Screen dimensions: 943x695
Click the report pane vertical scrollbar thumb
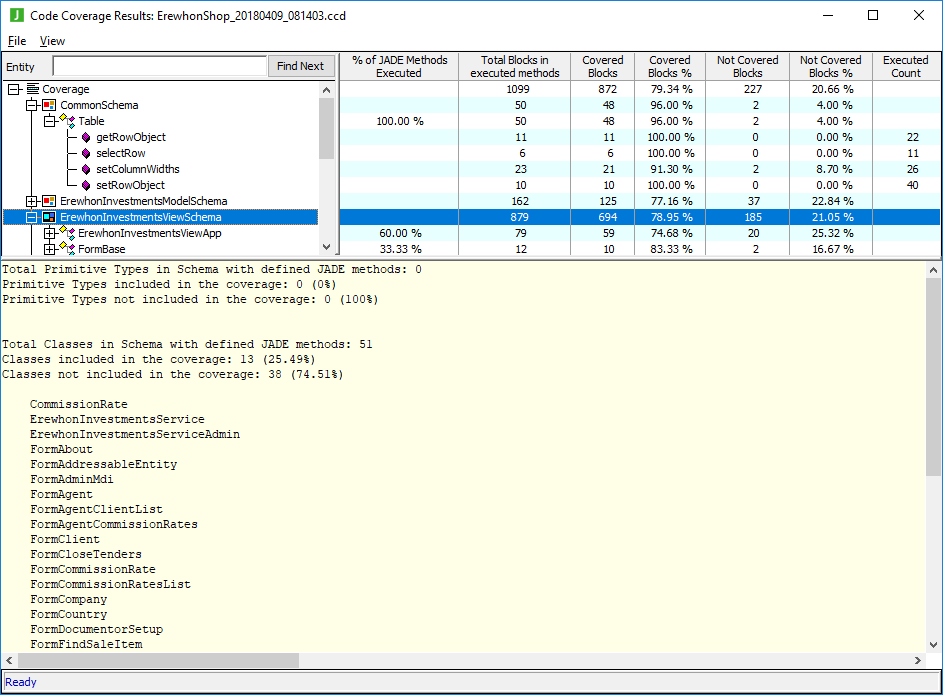(x=933, y=376)
